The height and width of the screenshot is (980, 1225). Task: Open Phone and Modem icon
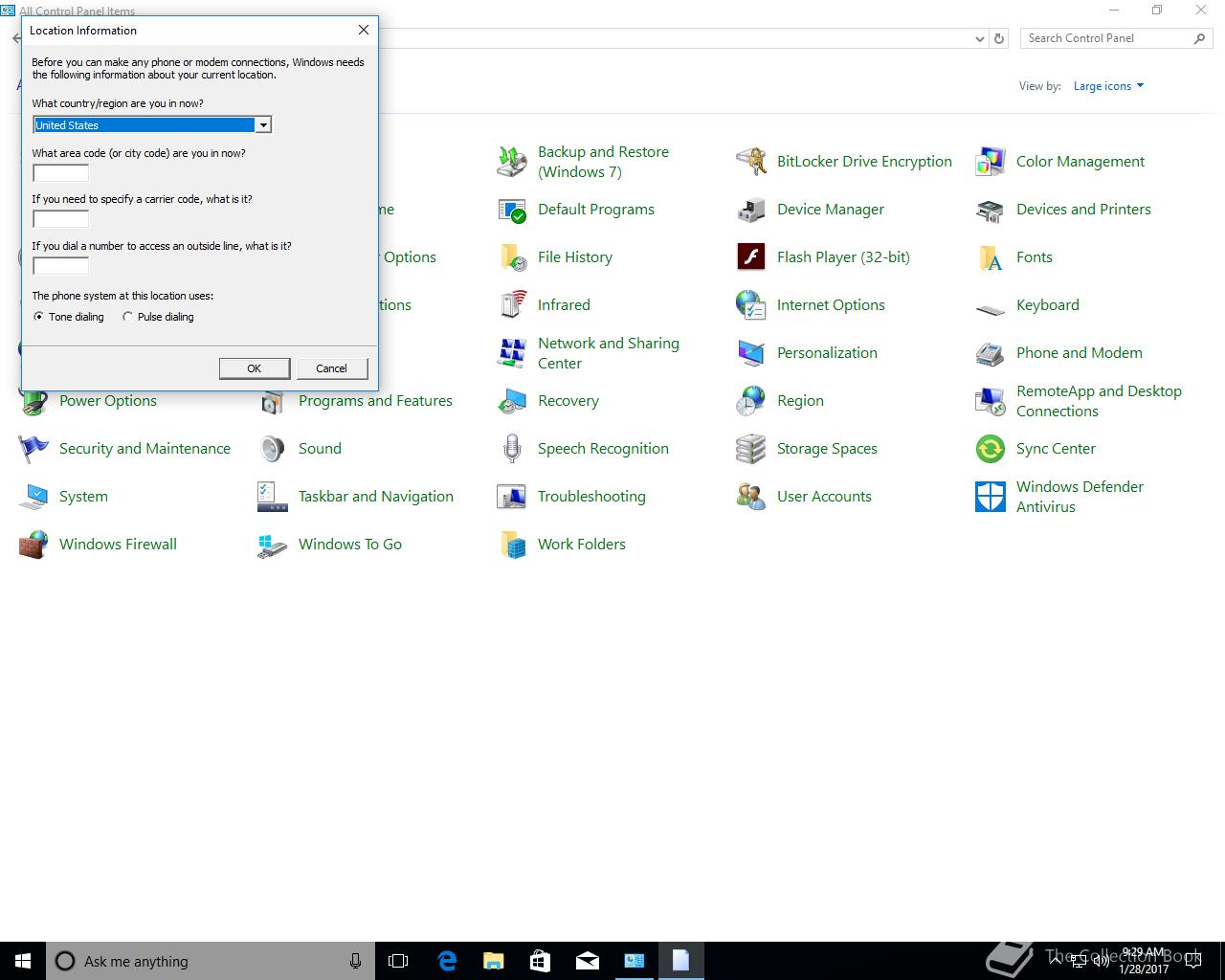point(991,353)
